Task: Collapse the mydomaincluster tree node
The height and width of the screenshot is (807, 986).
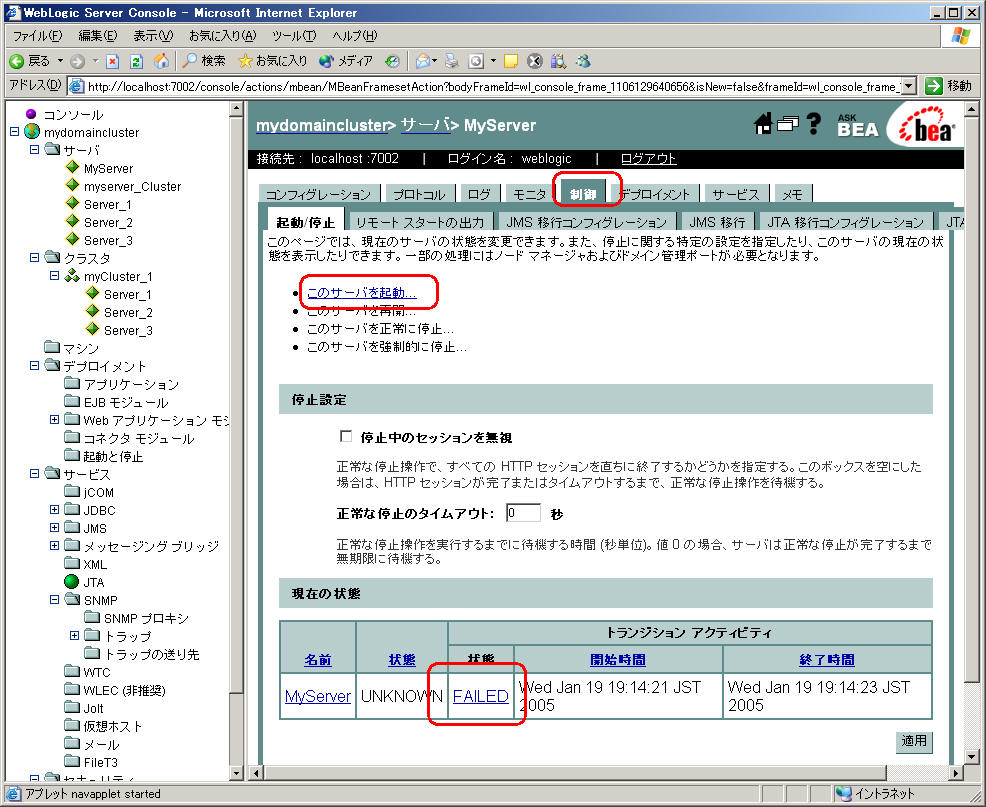Action: point(15,132)
